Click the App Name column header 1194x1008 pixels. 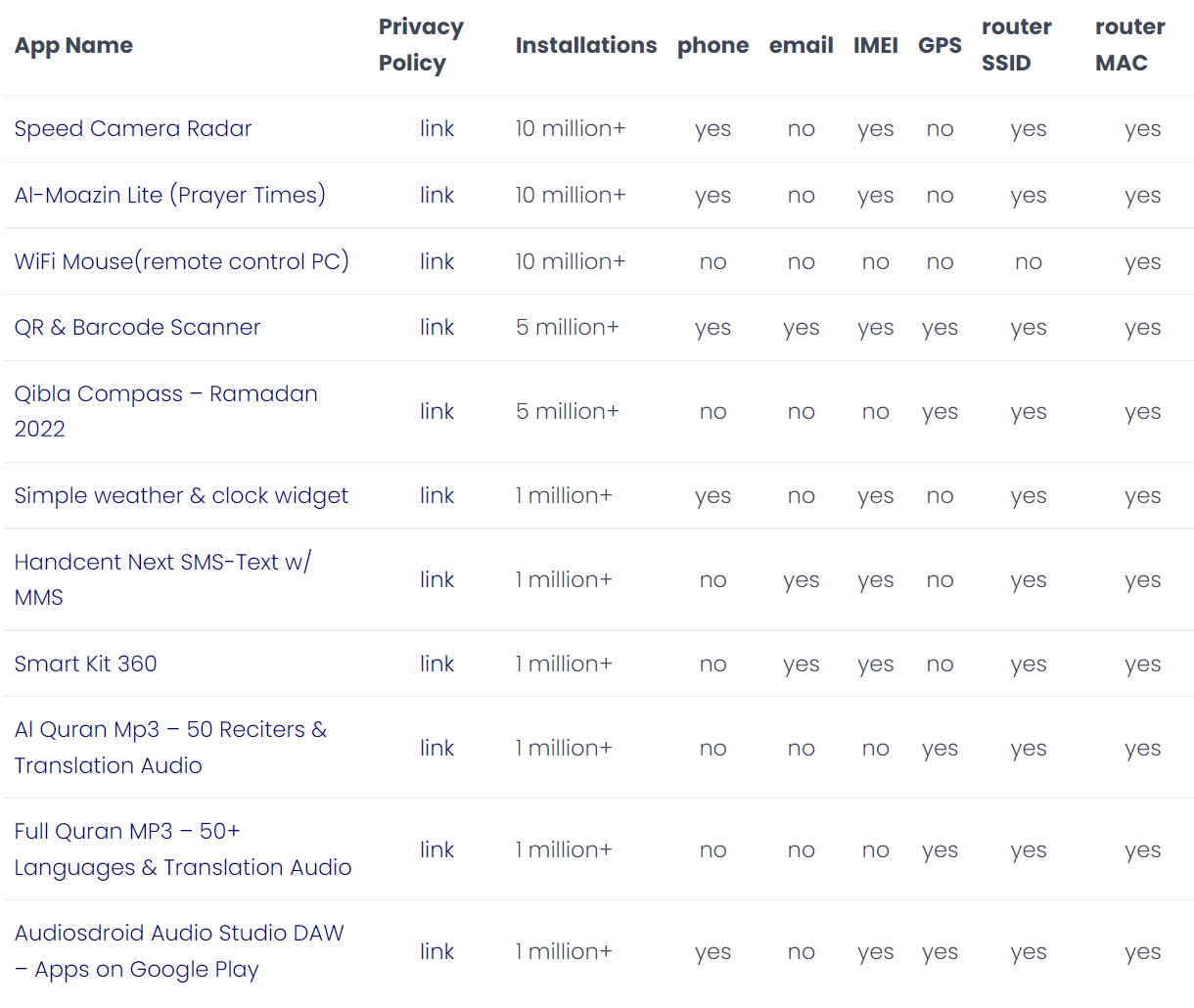point(73,46)
